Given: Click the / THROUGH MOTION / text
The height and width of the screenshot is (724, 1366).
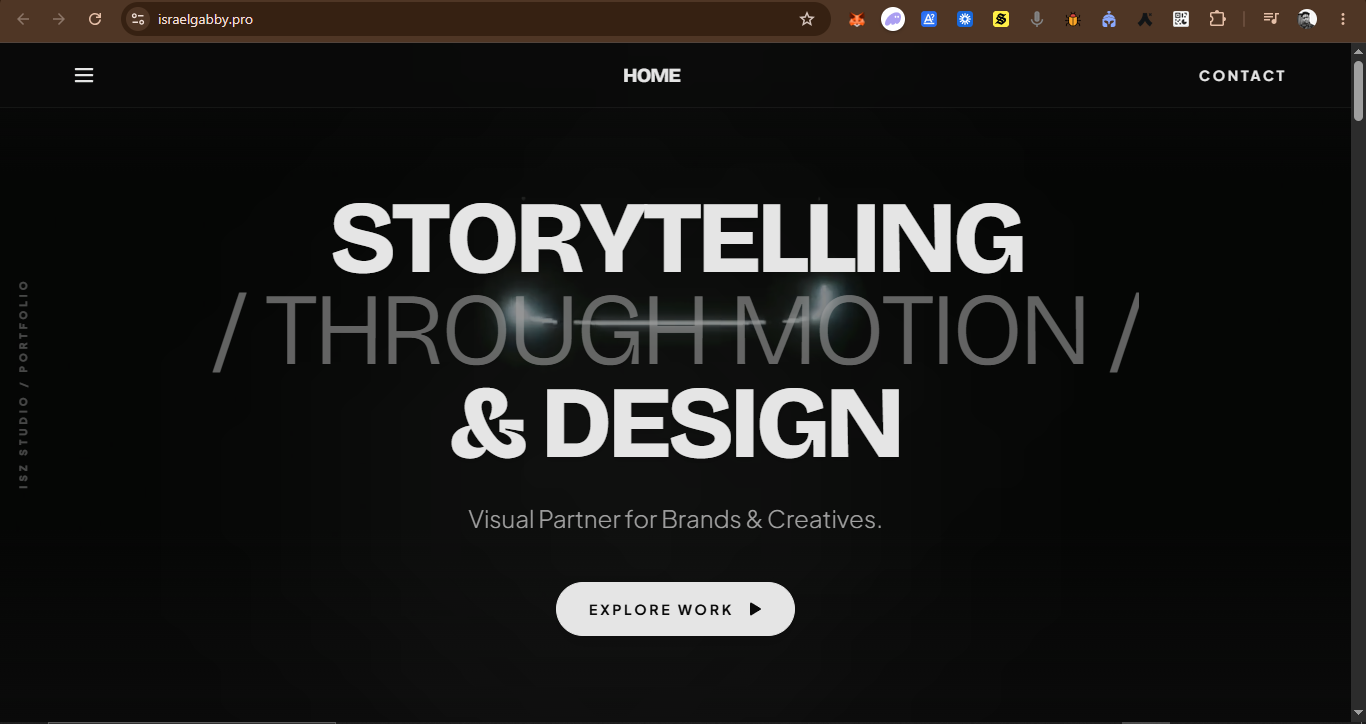Looking at the screenshot, I should [676, 331].
